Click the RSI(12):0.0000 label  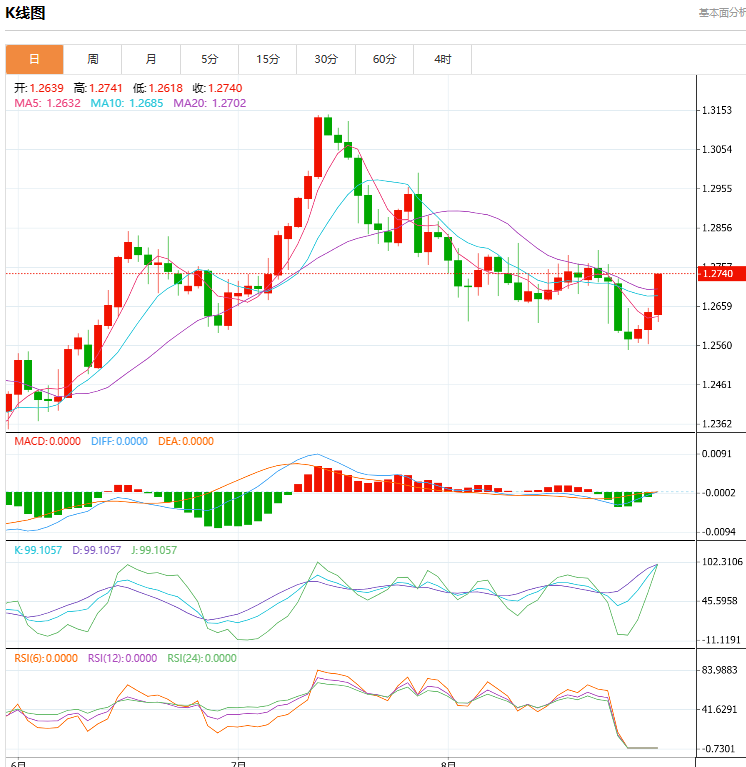tap(122, 658)
